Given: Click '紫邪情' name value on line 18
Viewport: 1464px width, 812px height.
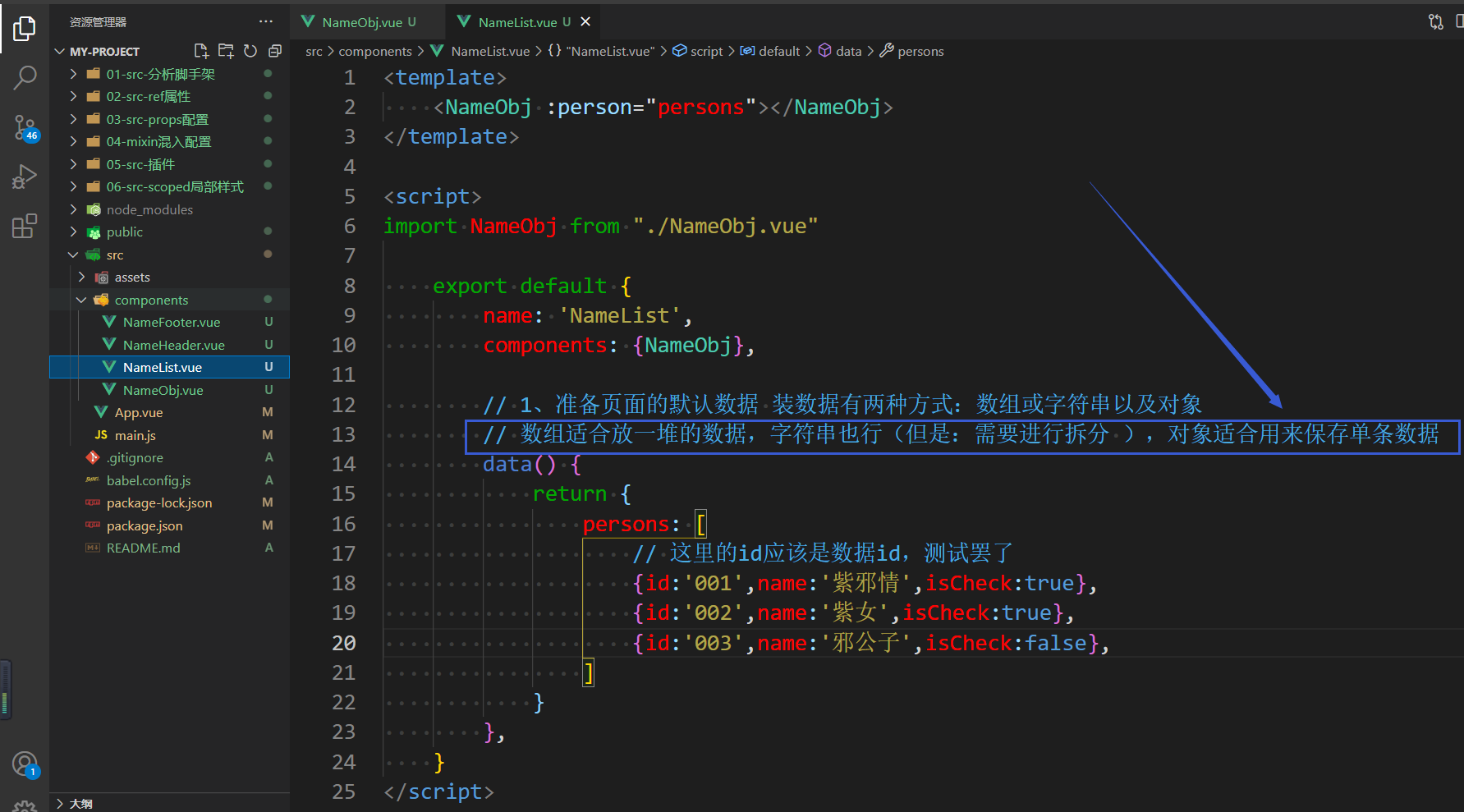Looking at the screenshot, I should 866,583.
